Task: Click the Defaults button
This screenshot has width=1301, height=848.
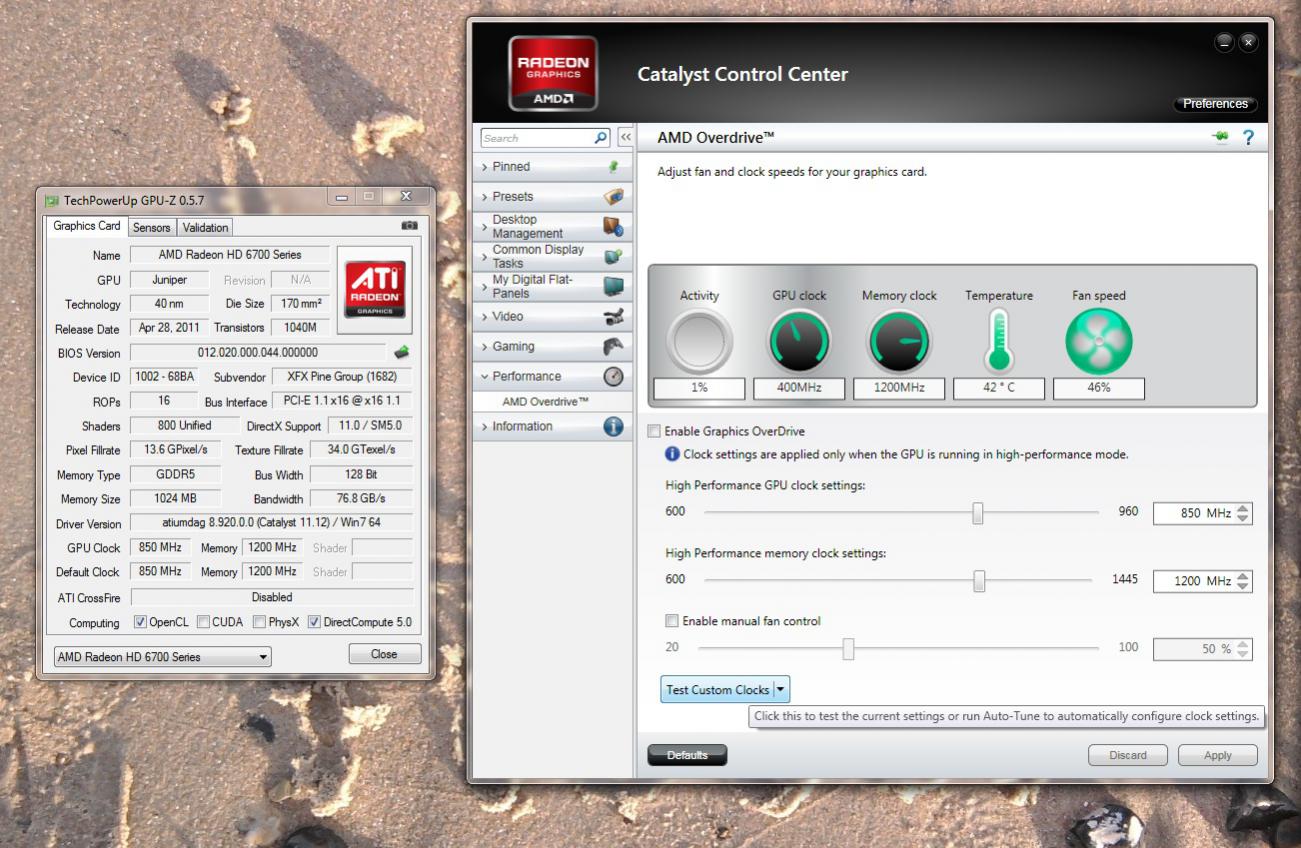Action: 687,755
